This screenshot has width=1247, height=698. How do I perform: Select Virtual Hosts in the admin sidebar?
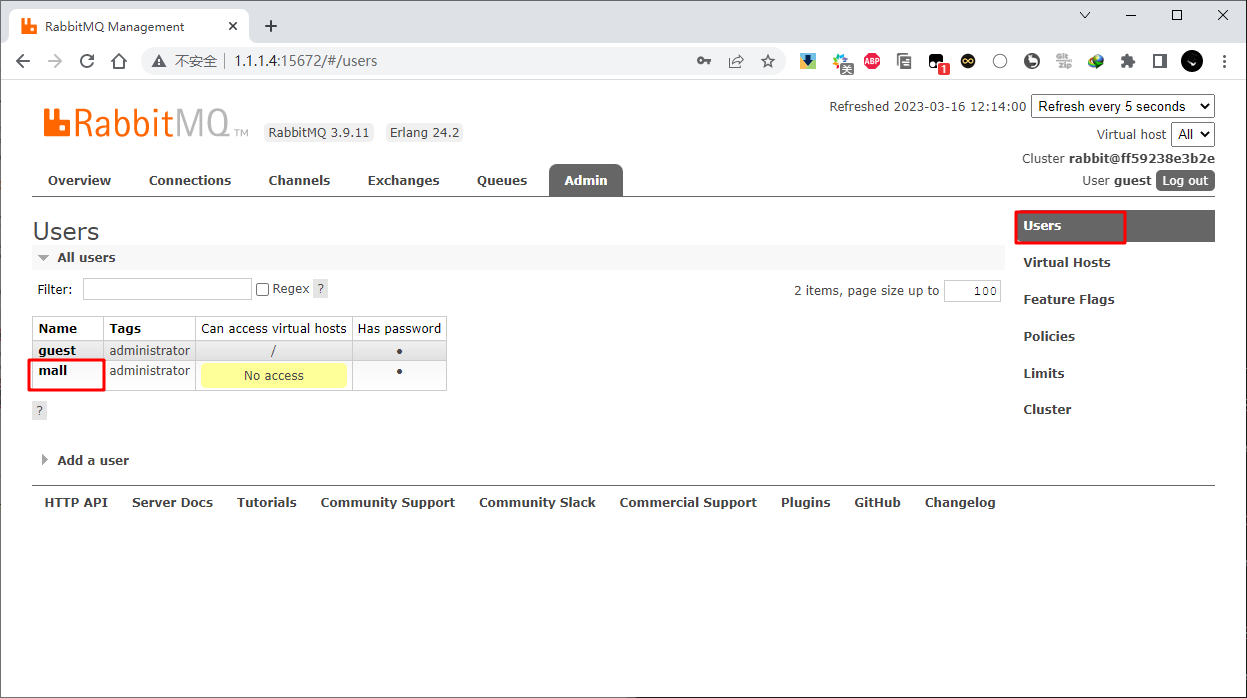[x=1066, y=262]
